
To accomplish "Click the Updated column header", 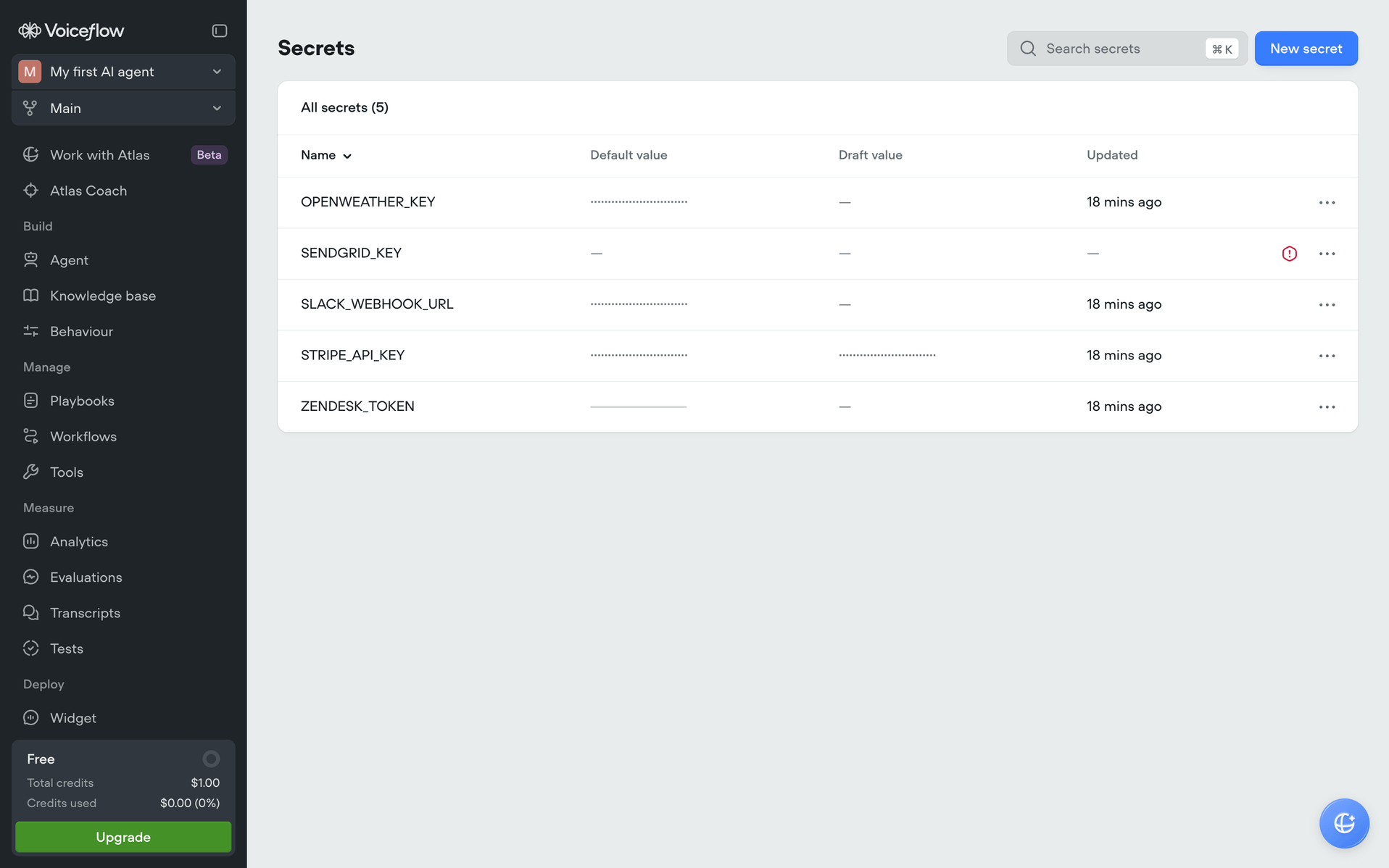I will click(x=1112, y=155).
